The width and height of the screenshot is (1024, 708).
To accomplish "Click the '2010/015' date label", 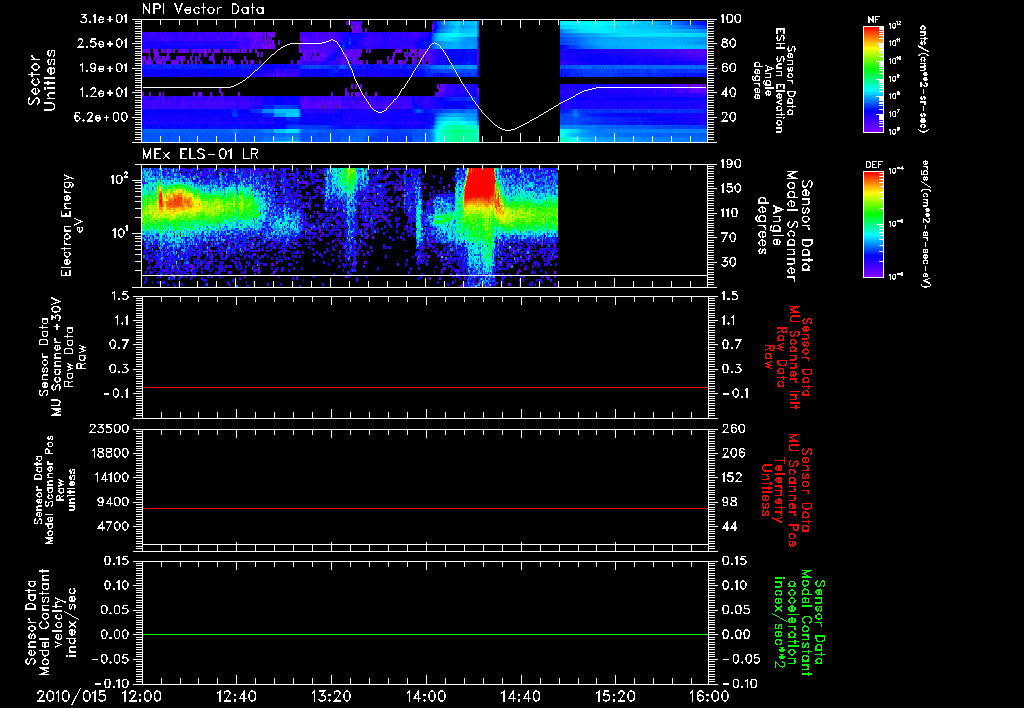I will [71, 696].
